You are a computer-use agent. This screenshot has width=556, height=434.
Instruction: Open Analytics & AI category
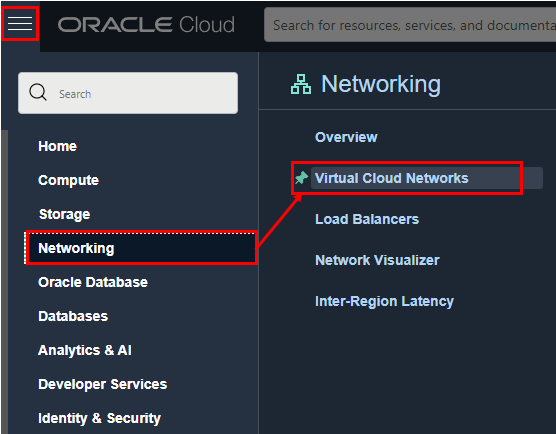tap(85, 350)
